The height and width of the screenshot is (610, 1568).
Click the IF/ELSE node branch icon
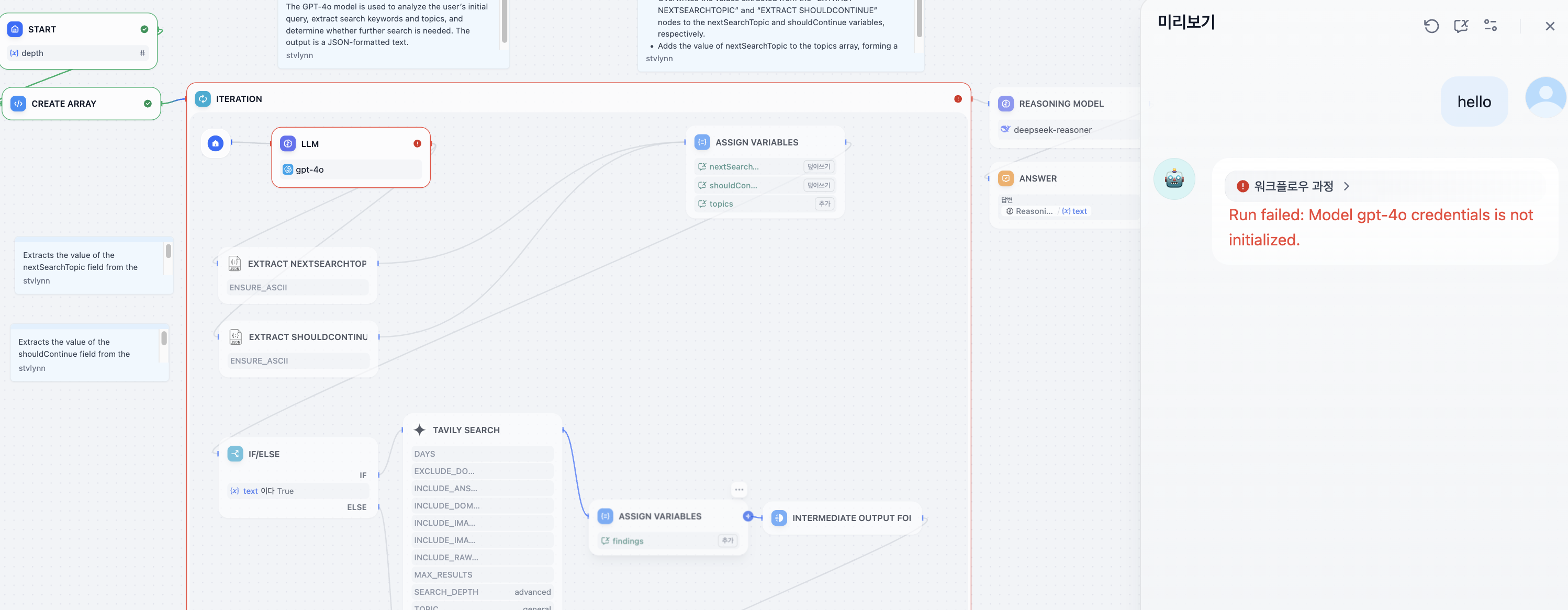tap(235, 454)
